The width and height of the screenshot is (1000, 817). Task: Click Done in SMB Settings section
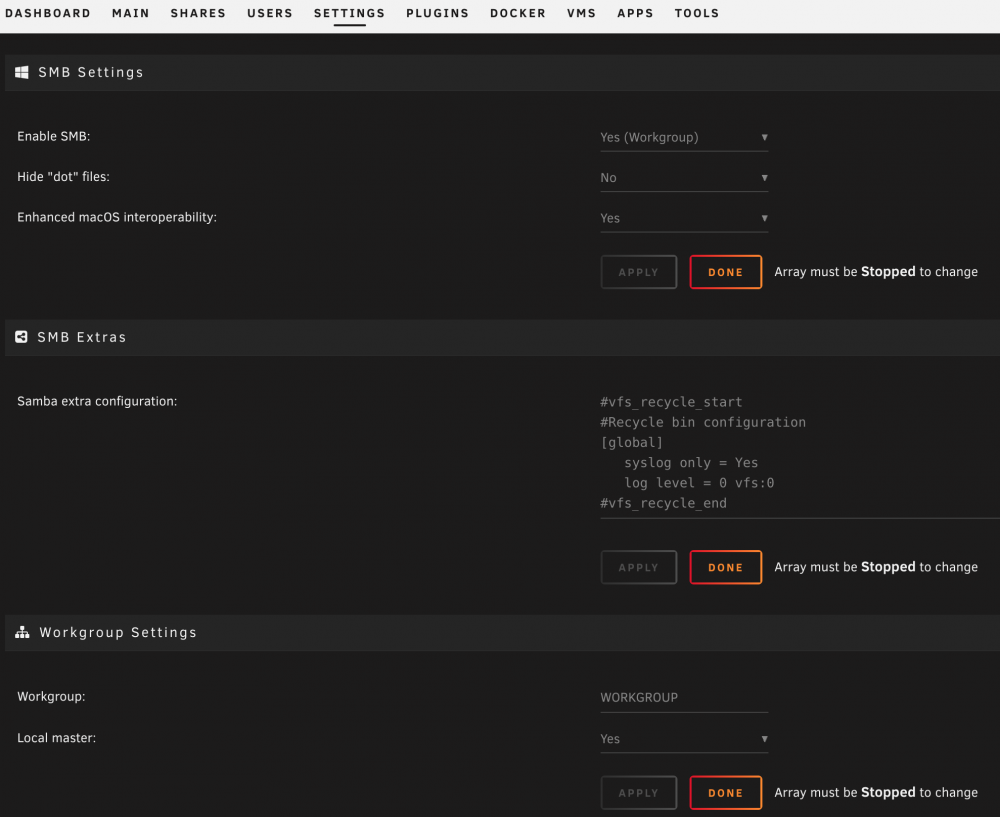click(726, 272)
